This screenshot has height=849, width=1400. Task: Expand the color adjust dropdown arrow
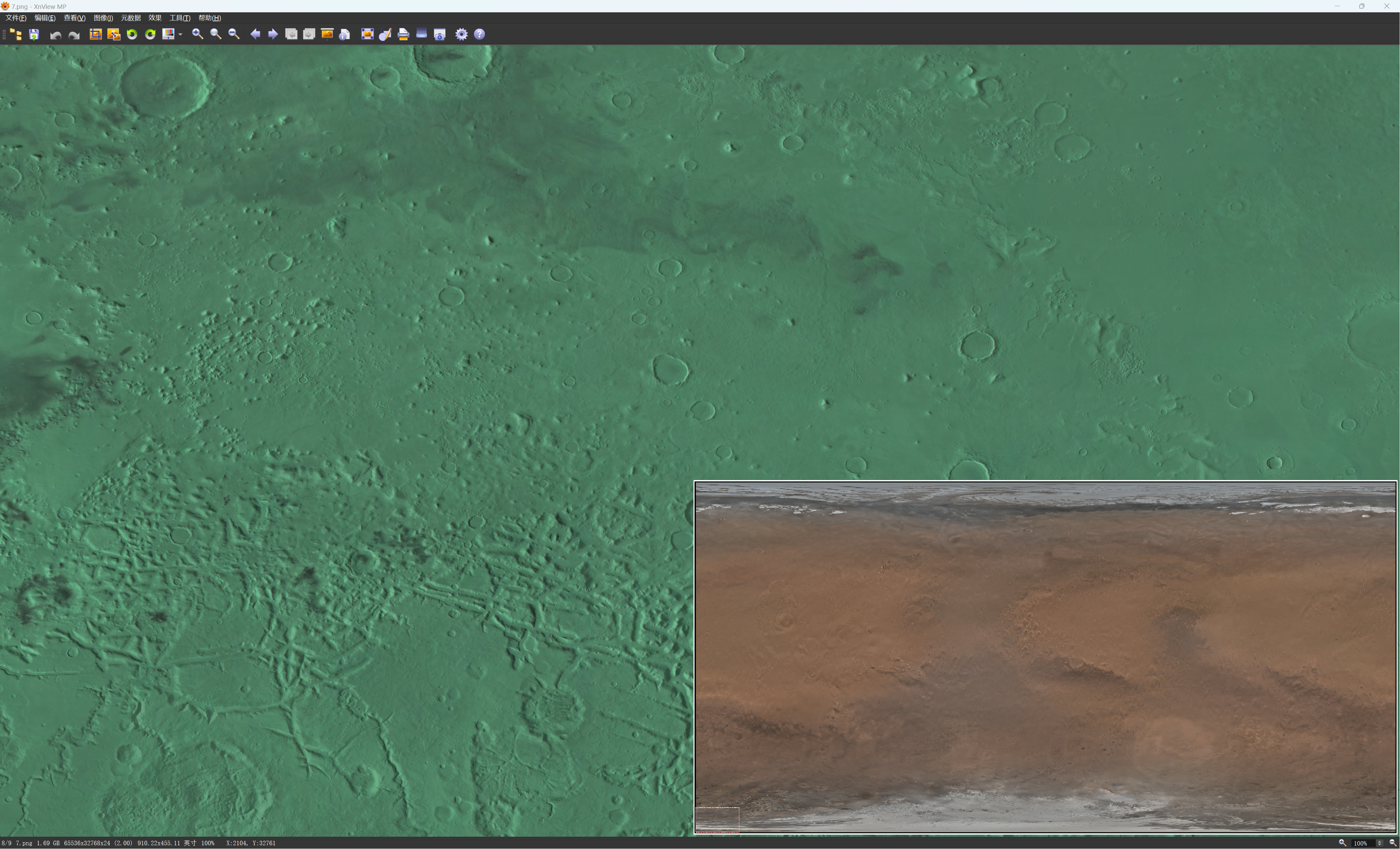click(180, 35)
